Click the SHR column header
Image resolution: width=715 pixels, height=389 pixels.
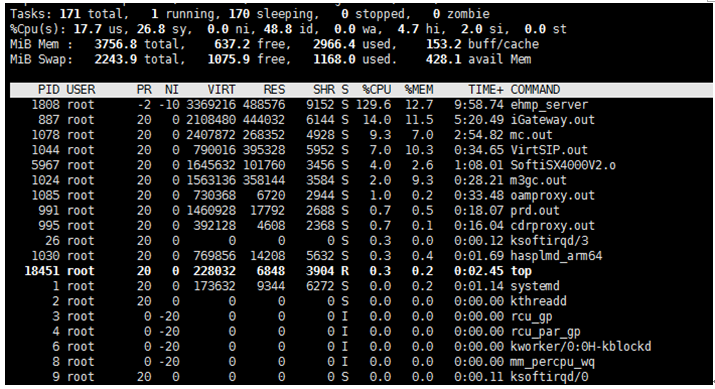(324, 89)
